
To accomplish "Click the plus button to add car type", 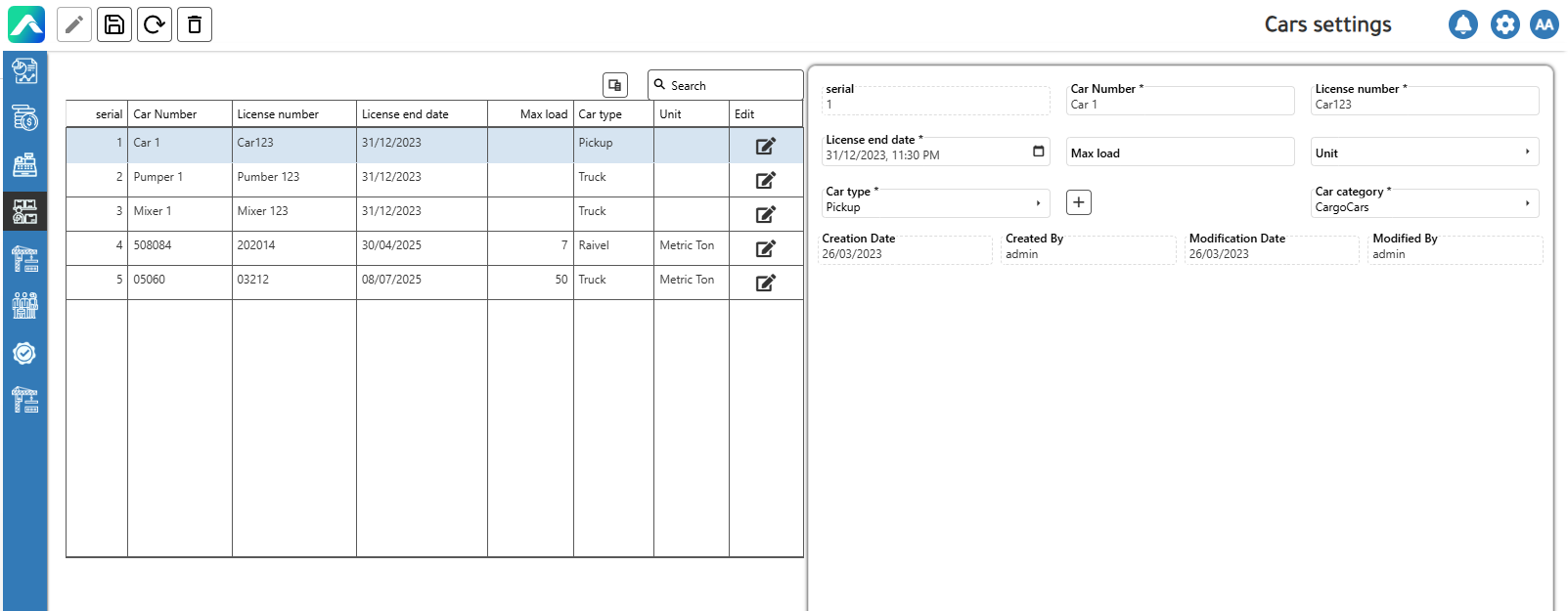I will [x=1078, y=202].
